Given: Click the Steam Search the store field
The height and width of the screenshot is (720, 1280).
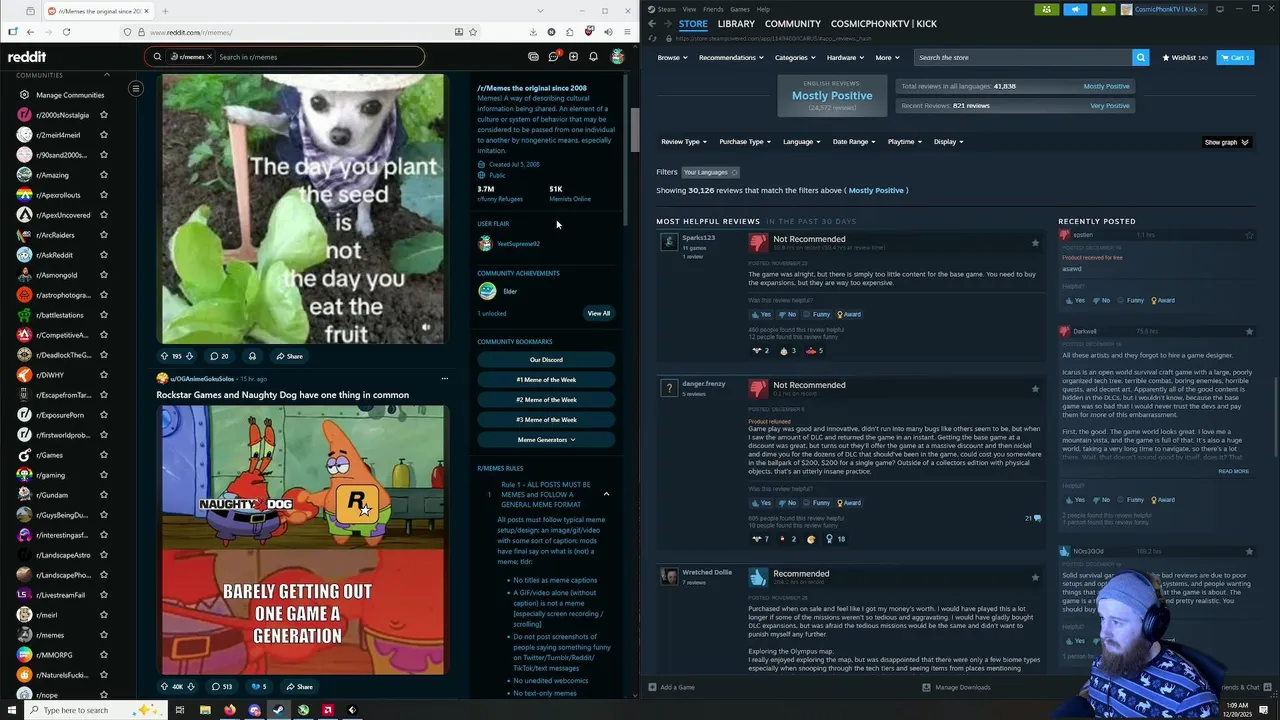Looking at the screenshot, I should coord(1023,57).
